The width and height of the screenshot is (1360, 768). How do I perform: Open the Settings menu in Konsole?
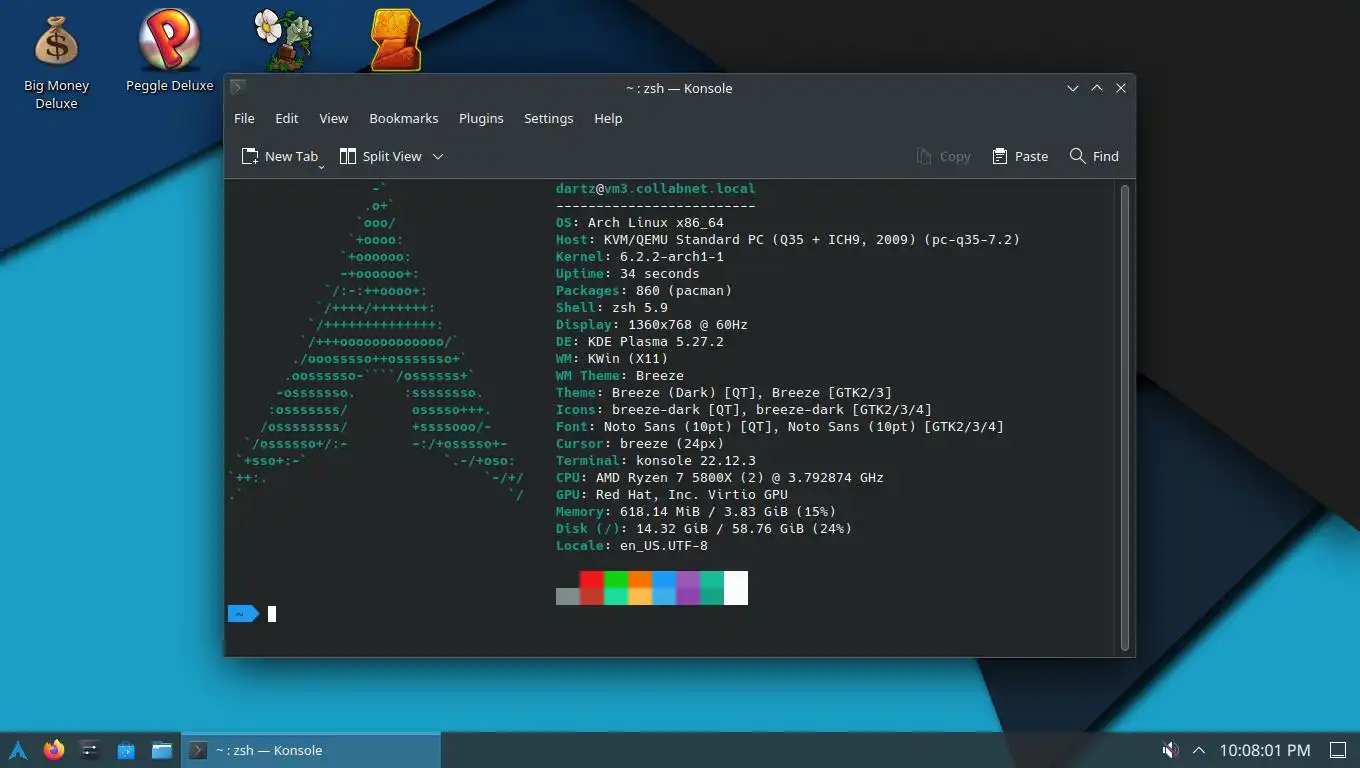[x=549, y=118]
